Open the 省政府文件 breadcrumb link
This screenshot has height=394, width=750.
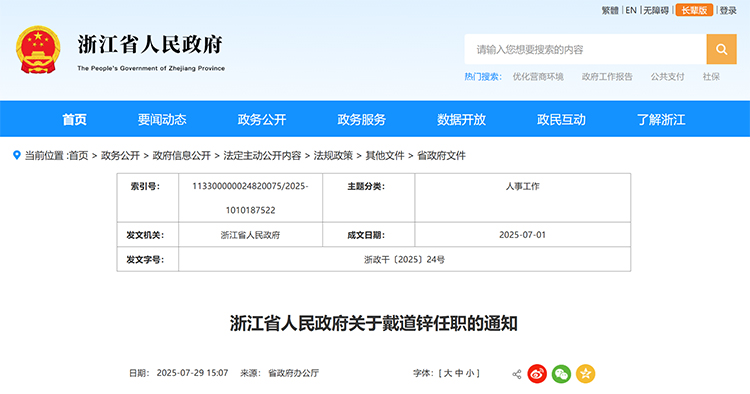pyautogui.click(x=441, y=155)
